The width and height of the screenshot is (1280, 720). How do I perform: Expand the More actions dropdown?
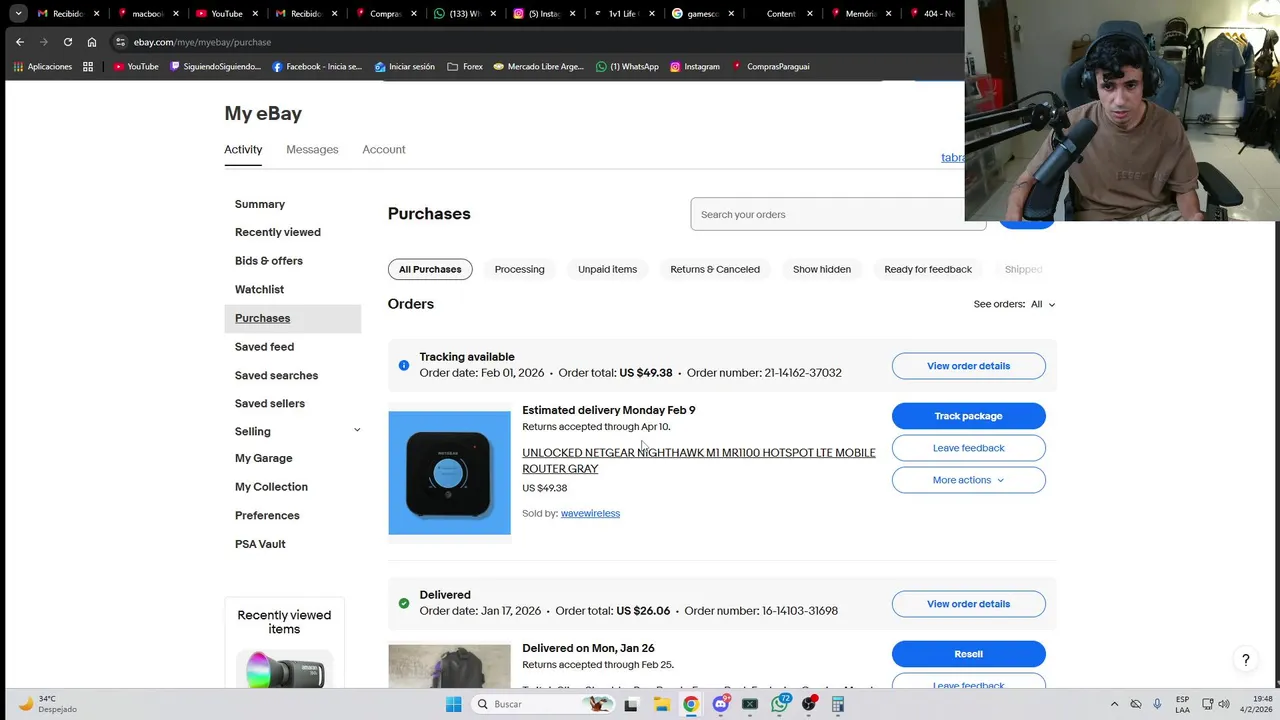coord(968,480)
